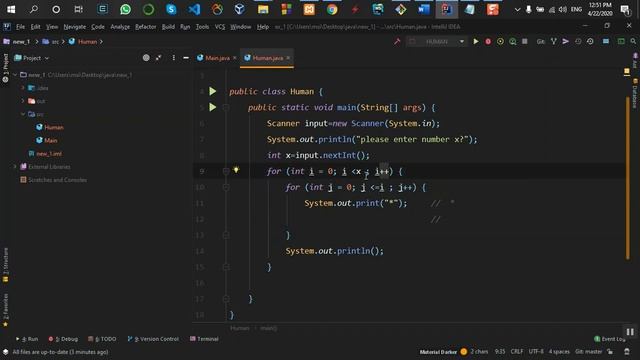
Task: Hide the Project panel with minus icon
Action: 186,58
